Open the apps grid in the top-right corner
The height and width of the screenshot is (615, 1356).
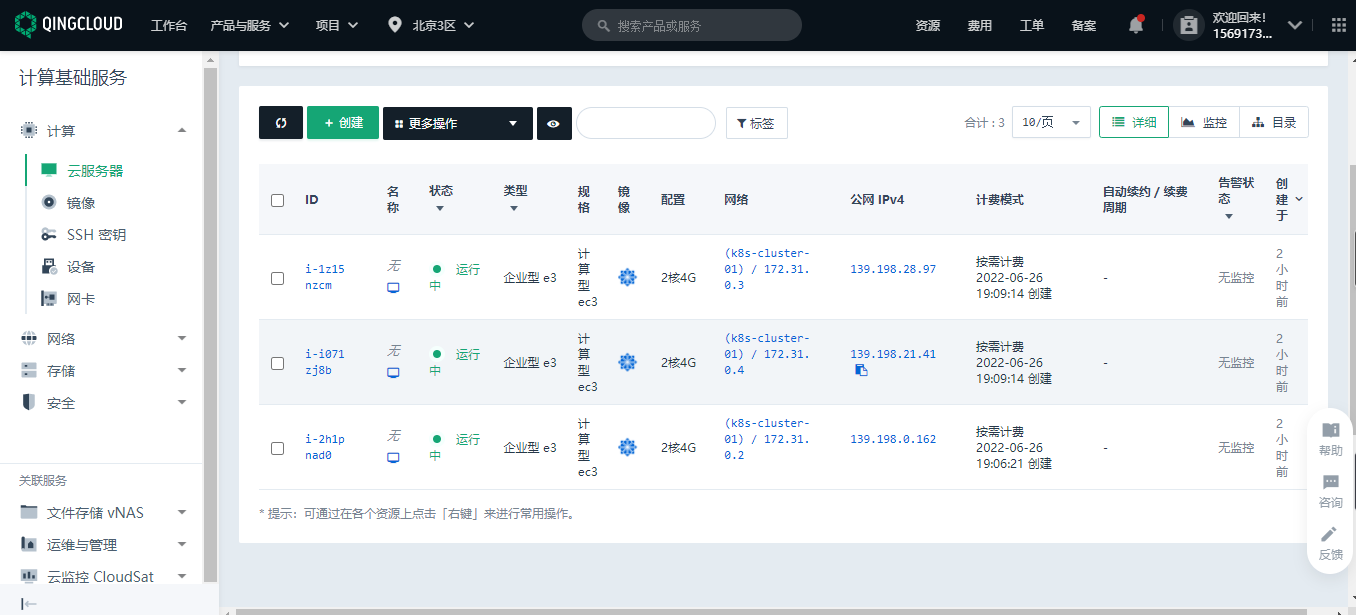coord(1338,24)
